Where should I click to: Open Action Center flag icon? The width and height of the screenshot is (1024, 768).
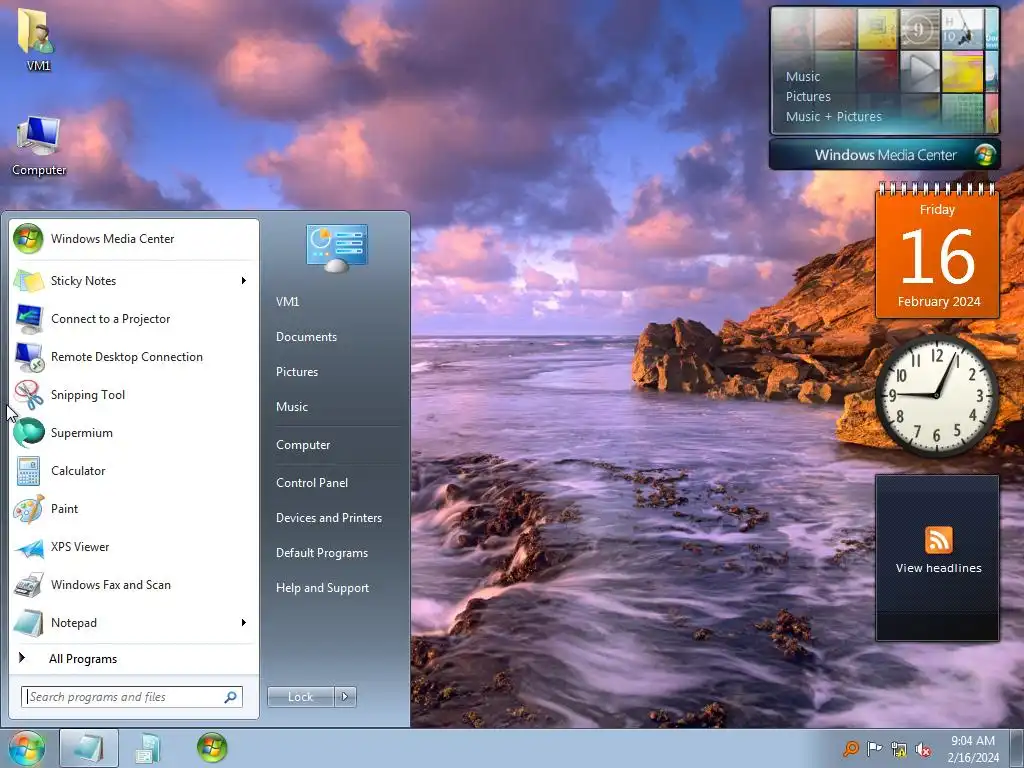point(874,748)
